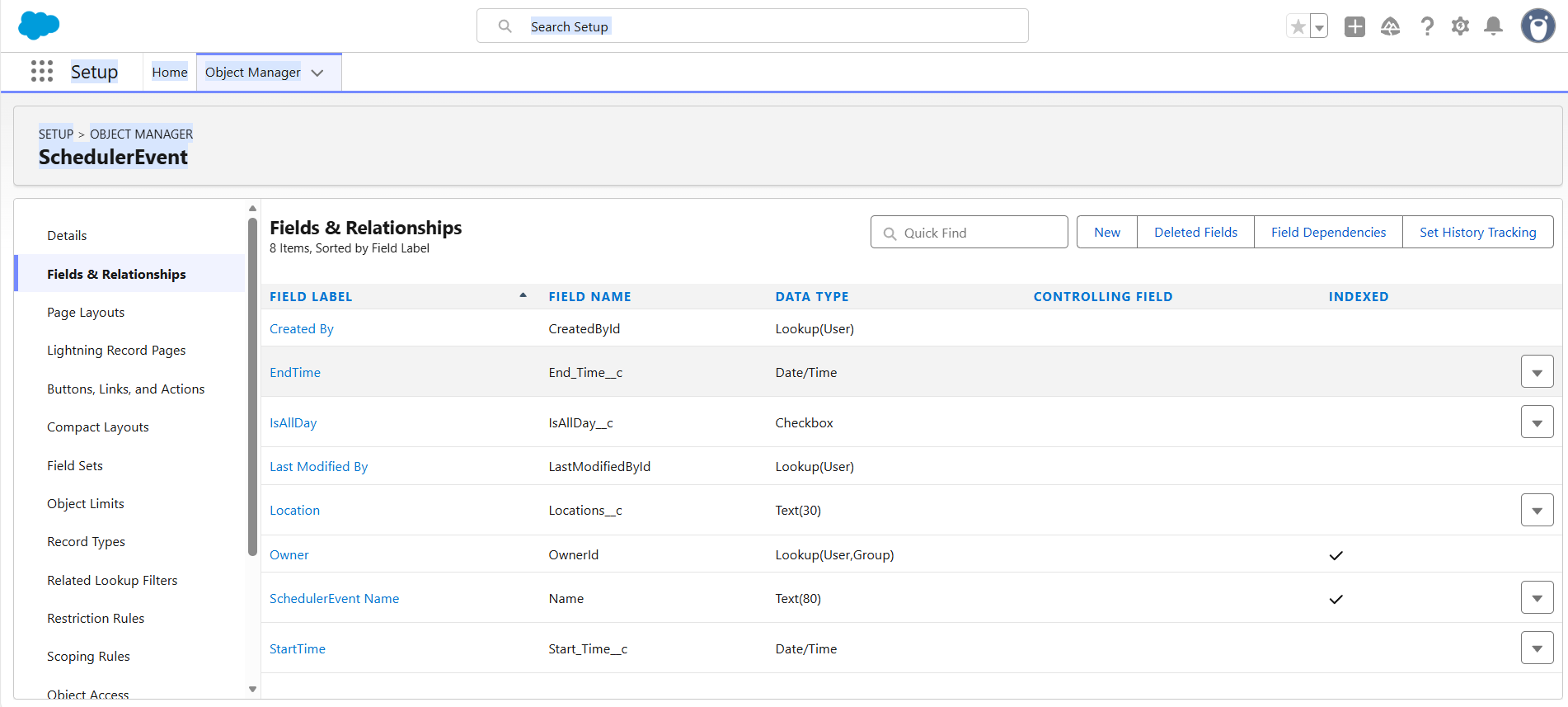
Task: Click the New field button
Action: coord(1107,233)
